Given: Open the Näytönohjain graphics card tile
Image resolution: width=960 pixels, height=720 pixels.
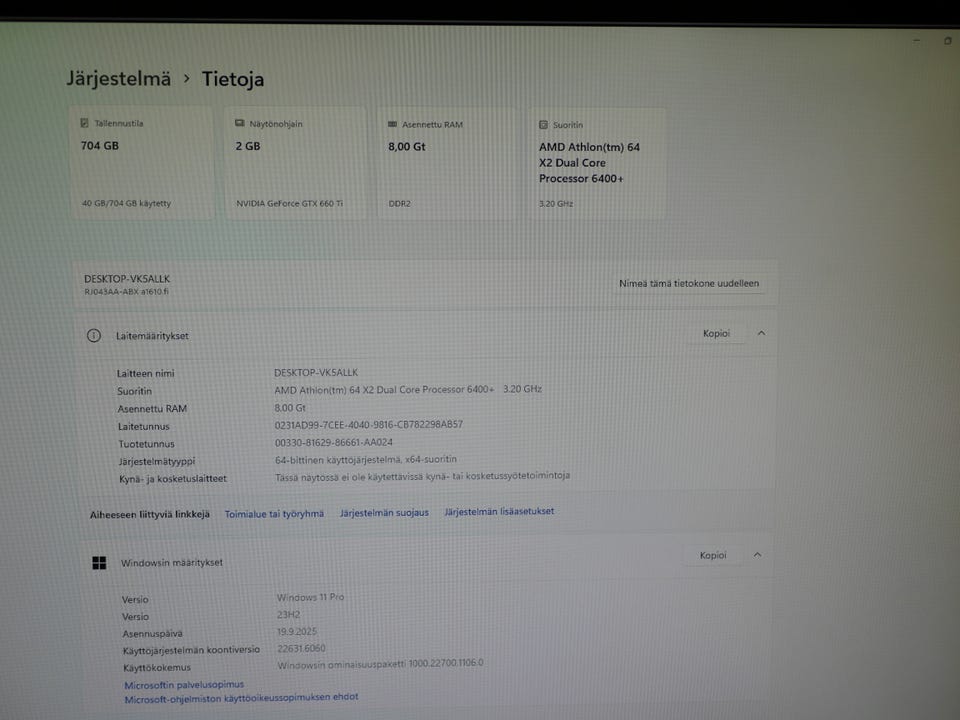Looking at the screenshot, I should 295,163.
